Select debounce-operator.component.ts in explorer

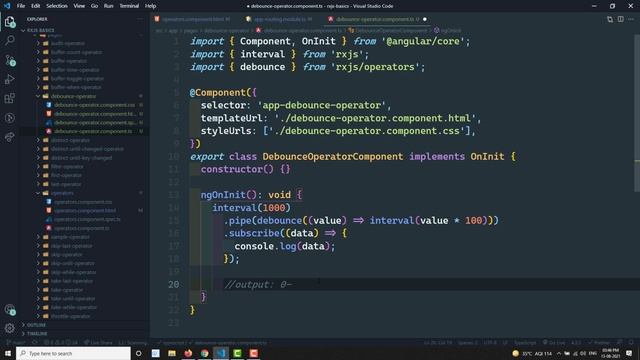[93, 131]
